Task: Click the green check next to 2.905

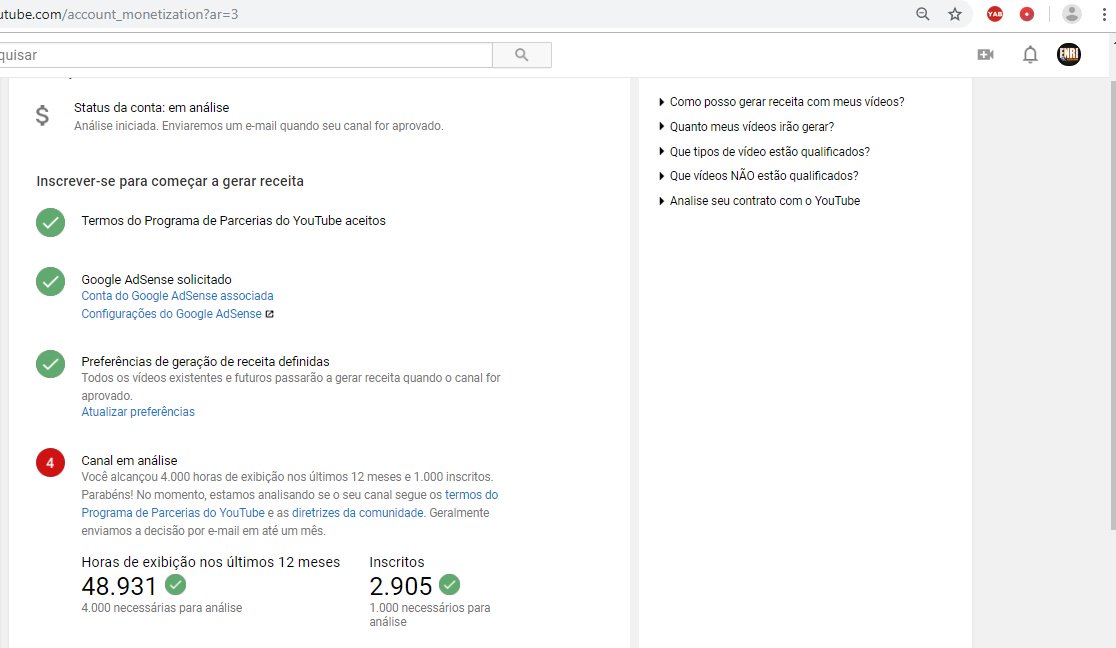Action: click(450, 585)
